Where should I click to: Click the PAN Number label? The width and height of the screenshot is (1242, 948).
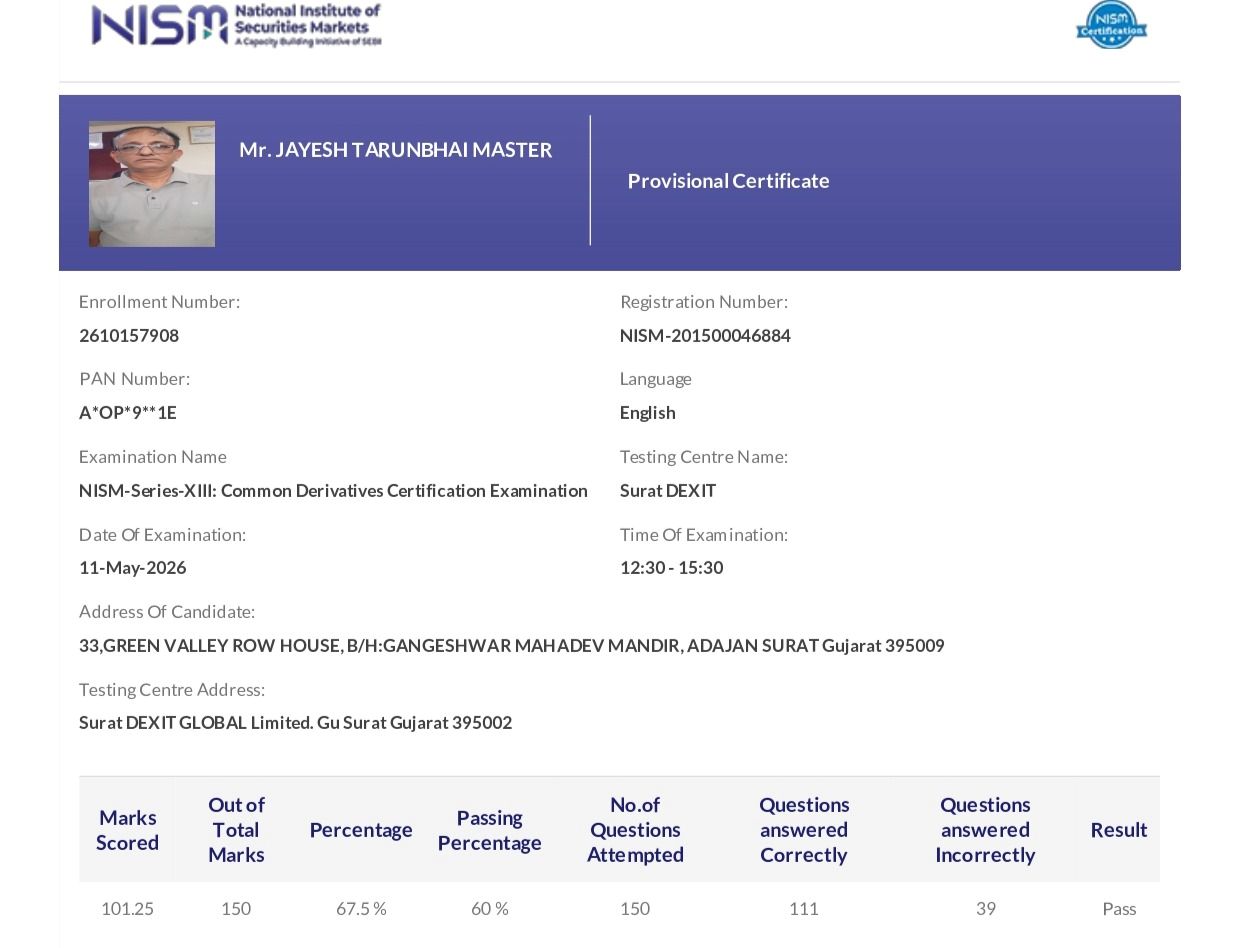pos(134,379)
